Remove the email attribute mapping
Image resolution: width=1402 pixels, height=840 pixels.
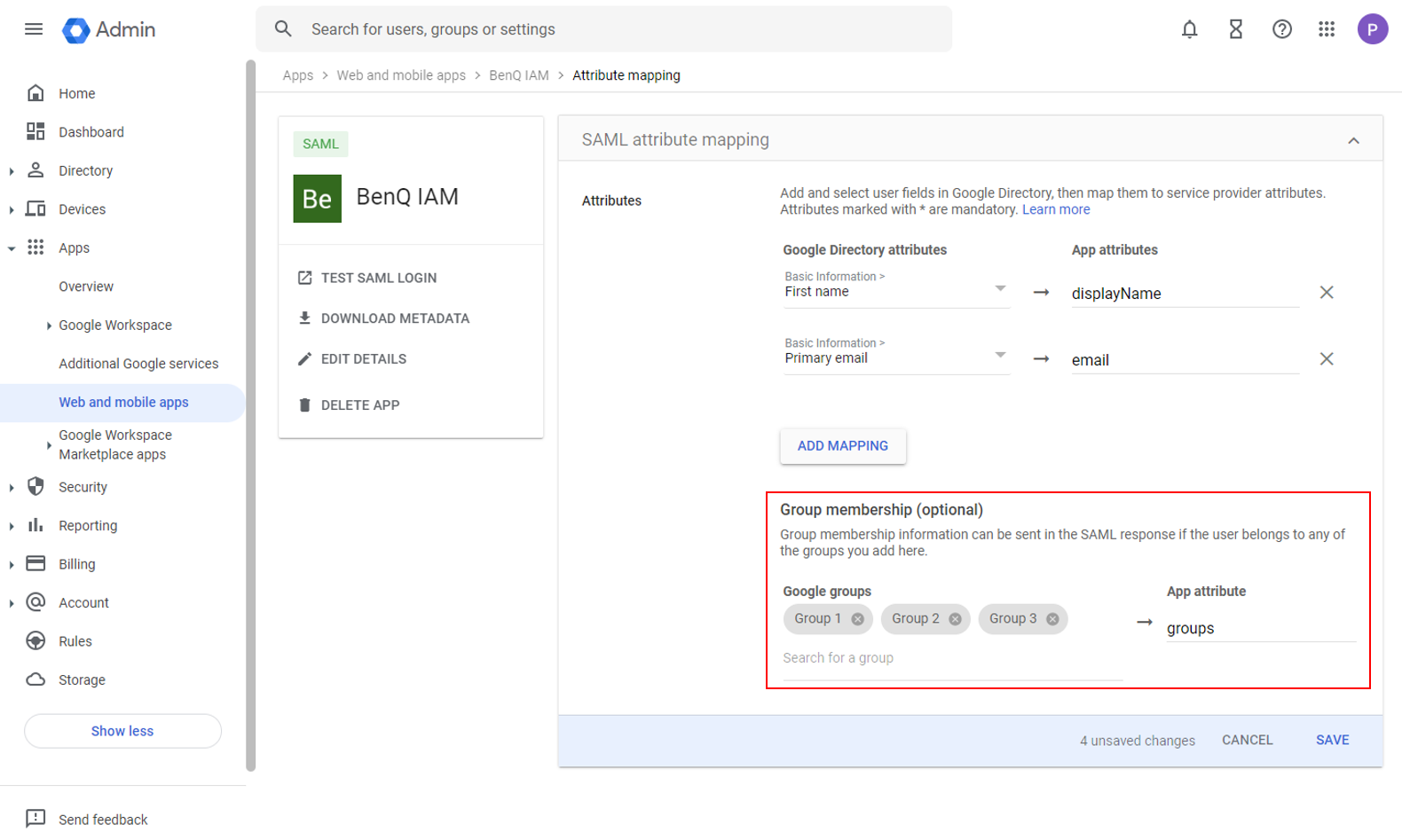pyautogui.click(x=1326, y=359)
